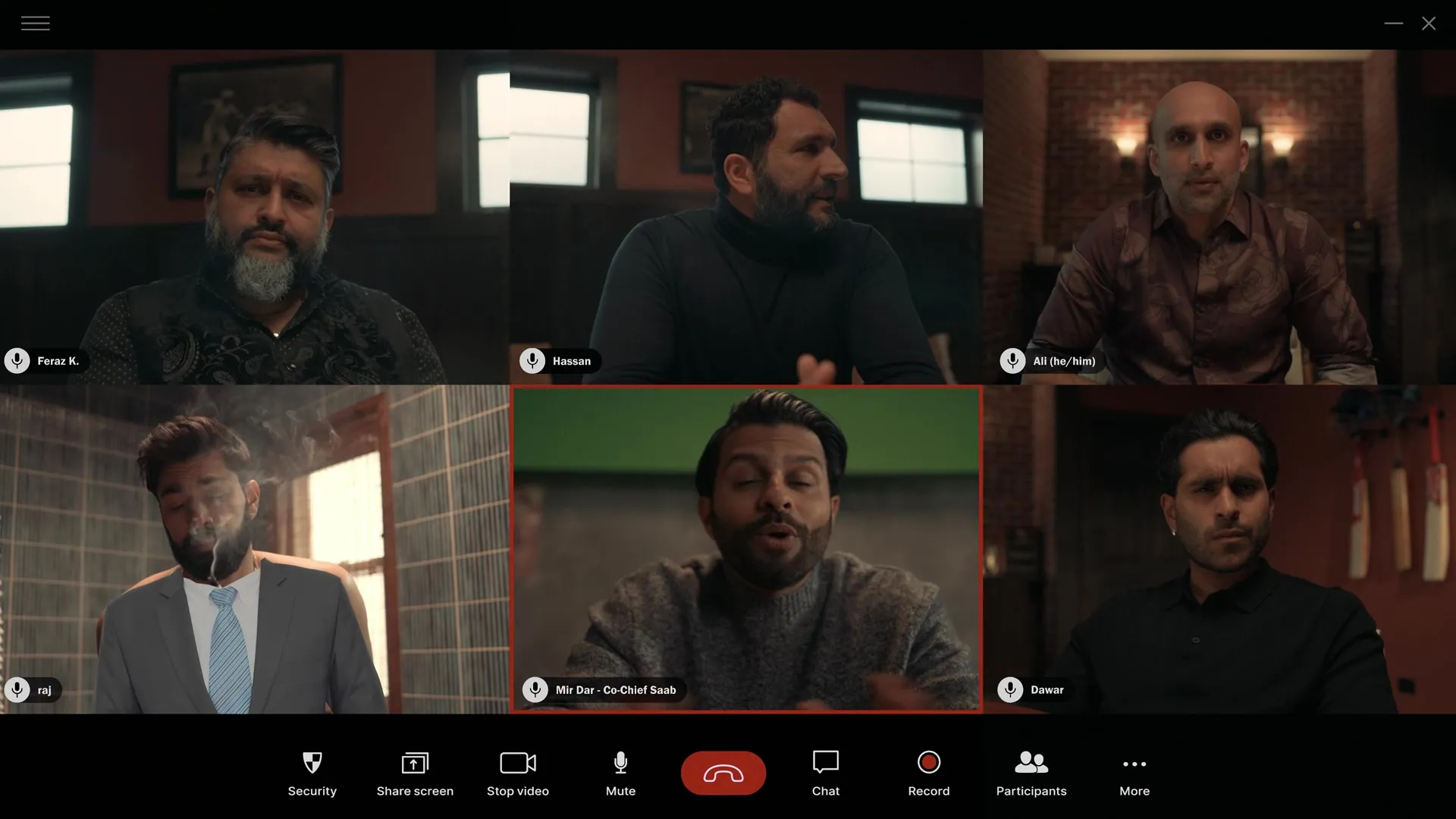The width and height of the screenshot is (1456, 819).
Task: Start recording with the Record icon
Action: point(929,762)
